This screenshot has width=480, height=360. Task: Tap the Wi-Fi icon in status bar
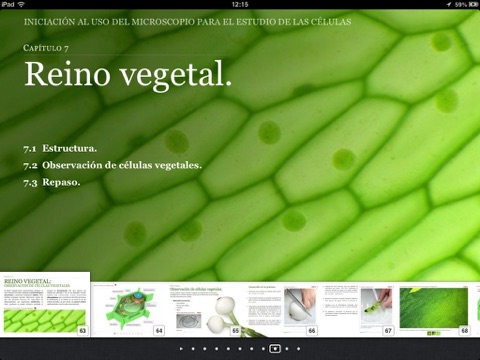21,4
